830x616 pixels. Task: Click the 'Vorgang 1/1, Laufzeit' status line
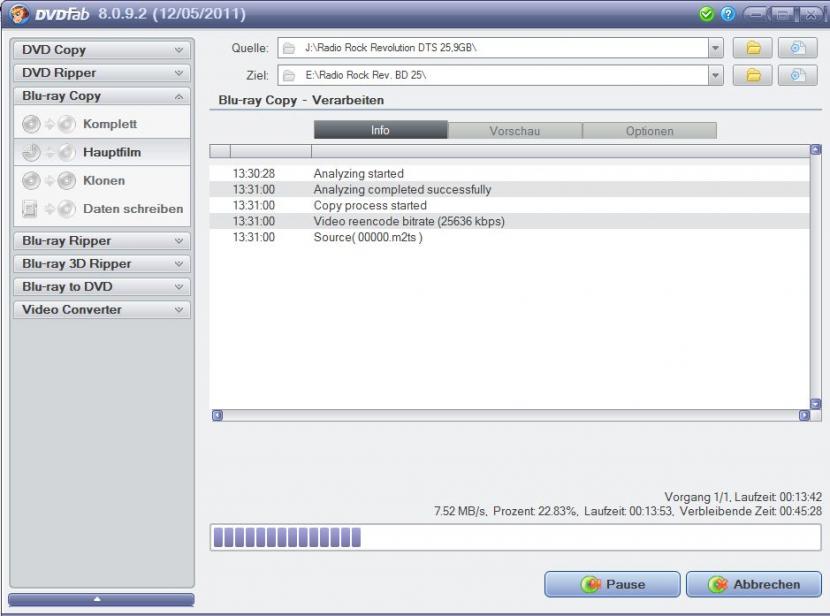[x=743, y=497]
